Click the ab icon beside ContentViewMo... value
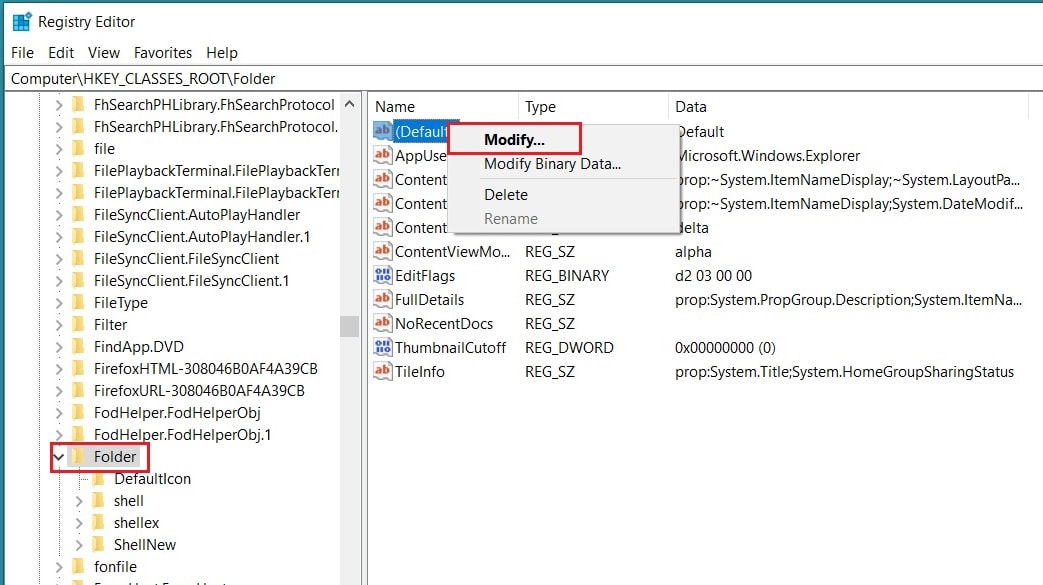This screenshot has width=1043, height=585. coord(382,251)
